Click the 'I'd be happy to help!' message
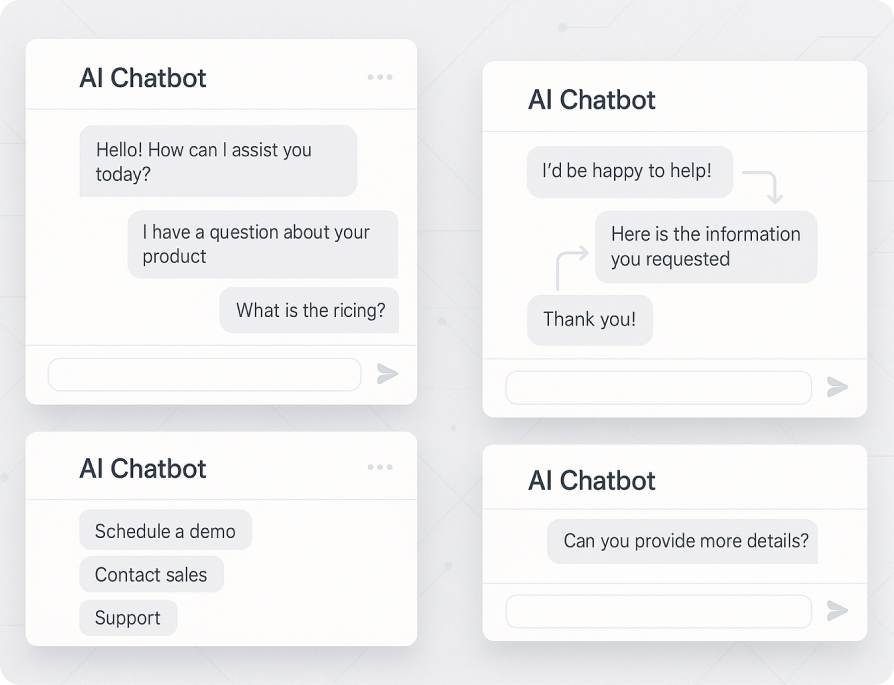The image size is (894, 685). pos(629,172)
